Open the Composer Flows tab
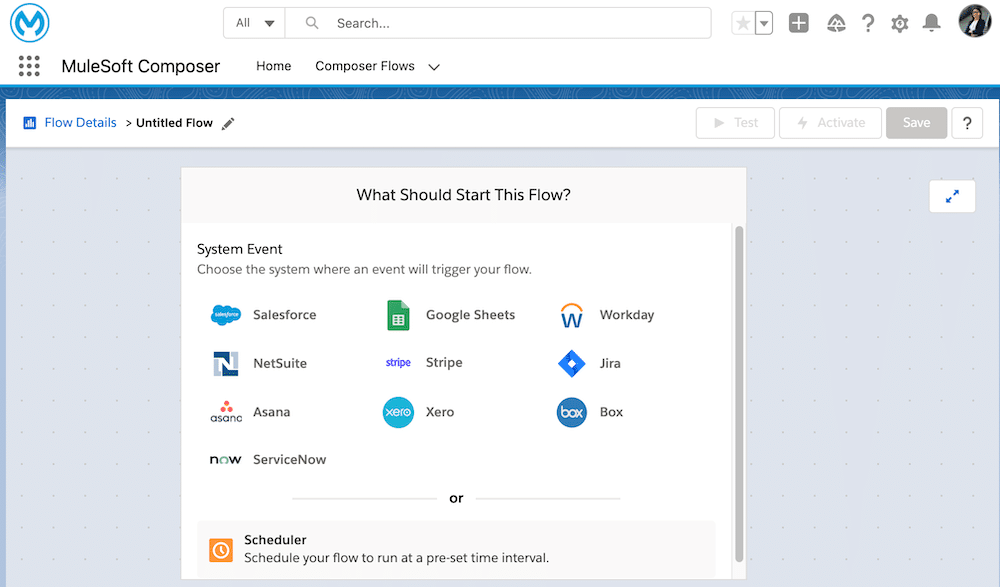 click(x=365, y=66)
